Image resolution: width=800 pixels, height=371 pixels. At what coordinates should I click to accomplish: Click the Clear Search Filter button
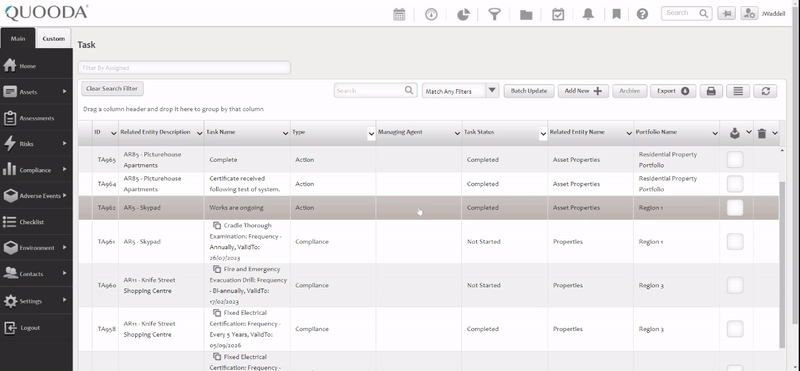(112, 89)
